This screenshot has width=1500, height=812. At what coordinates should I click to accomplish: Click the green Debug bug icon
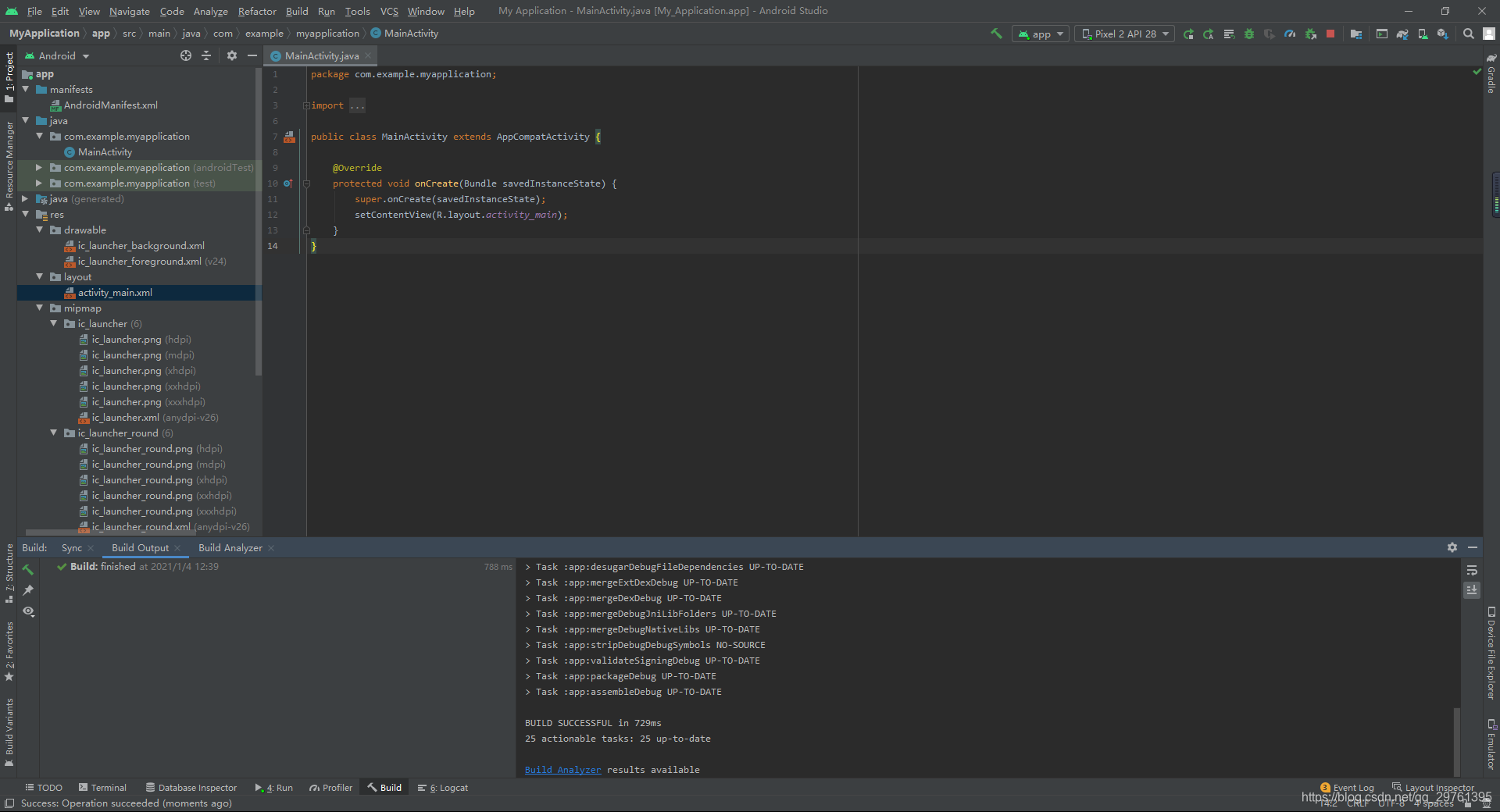(x=1249, y=34)
